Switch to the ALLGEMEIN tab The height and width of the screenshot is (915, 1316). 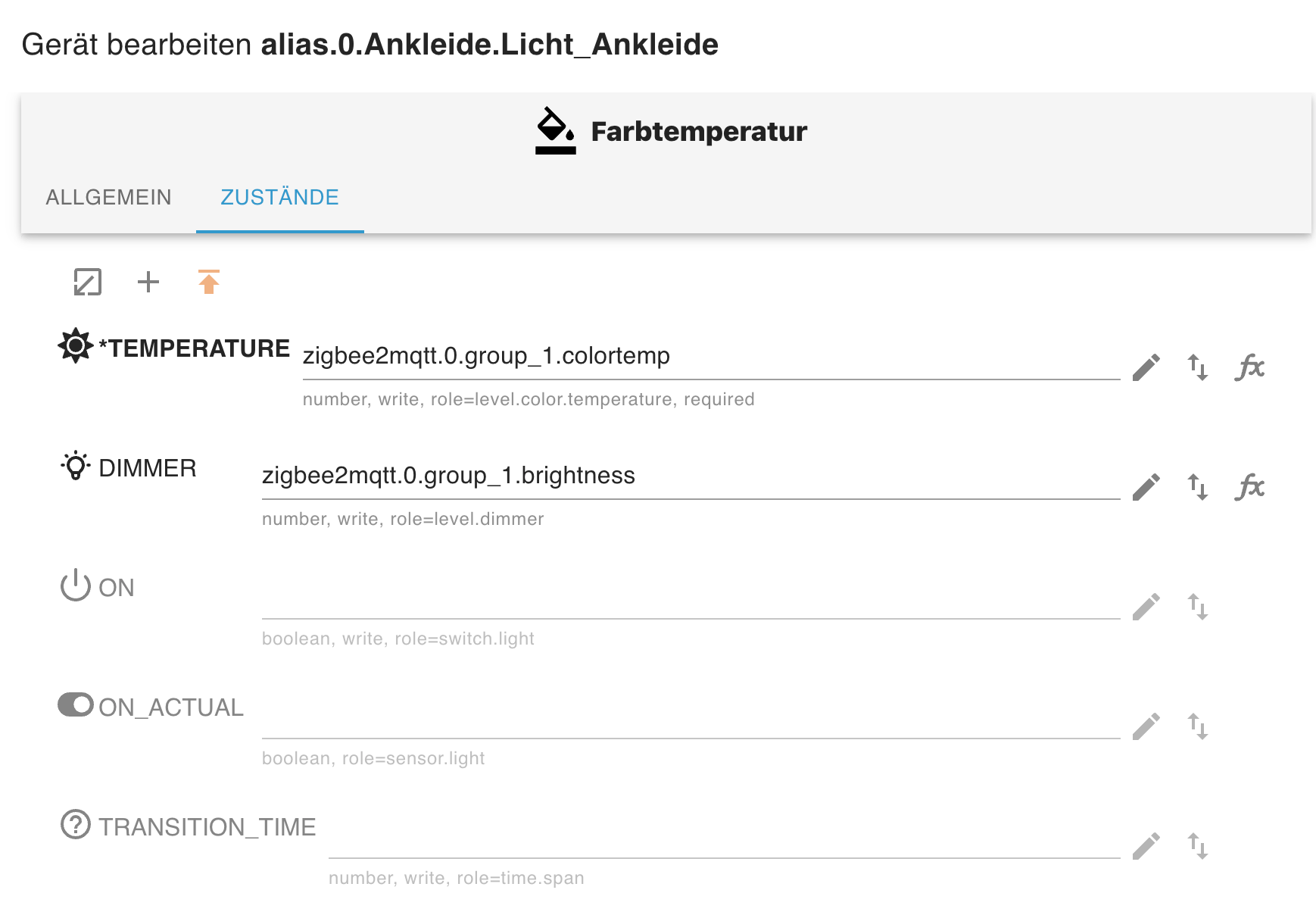tap(108, 198)
